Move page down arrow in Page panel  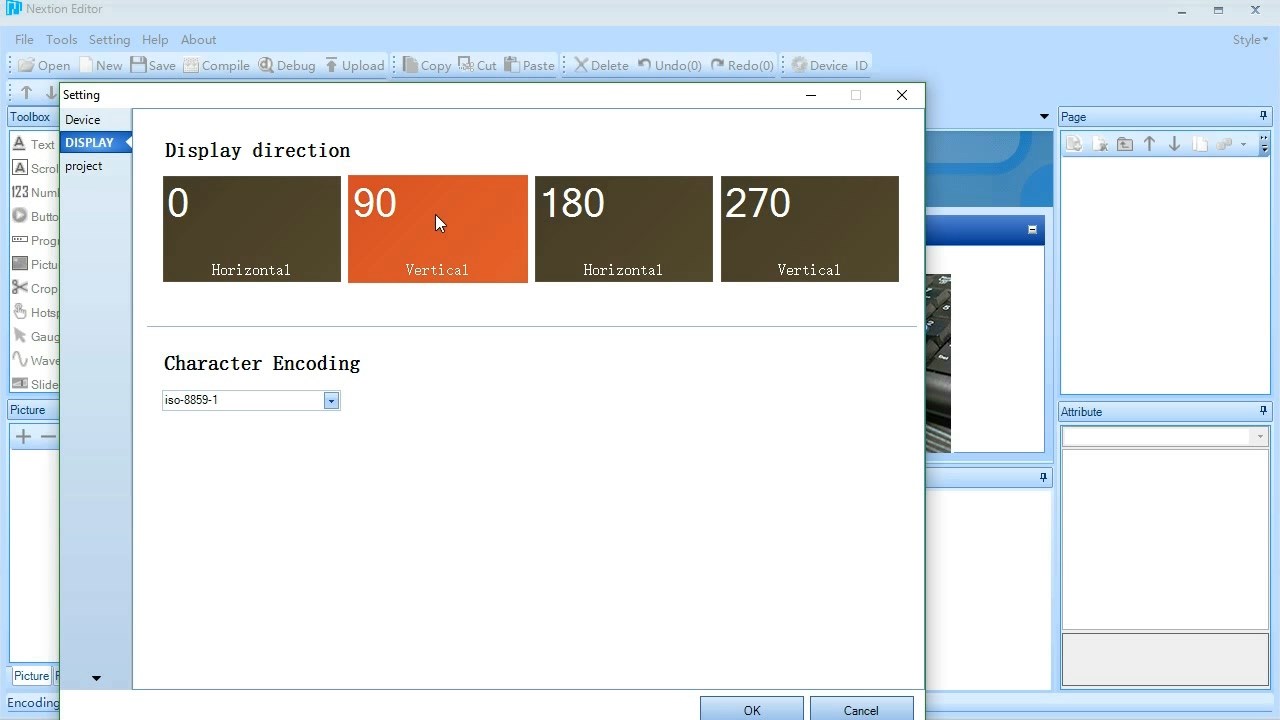click(x=1174, y=144)
